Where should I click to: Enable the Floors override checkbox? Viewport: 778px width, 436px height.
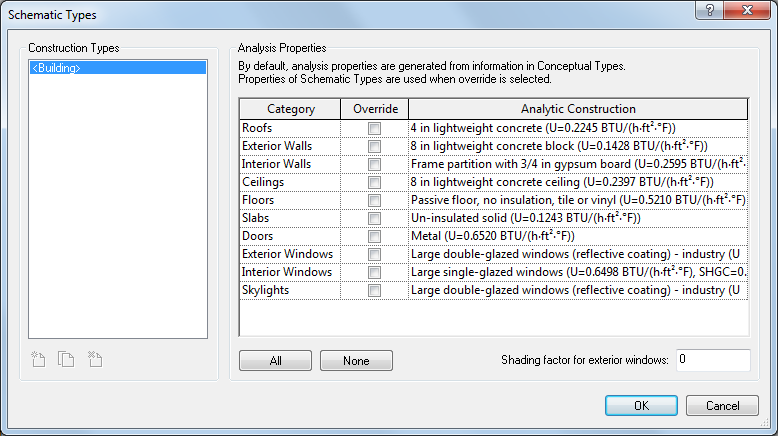click(374, 200)
